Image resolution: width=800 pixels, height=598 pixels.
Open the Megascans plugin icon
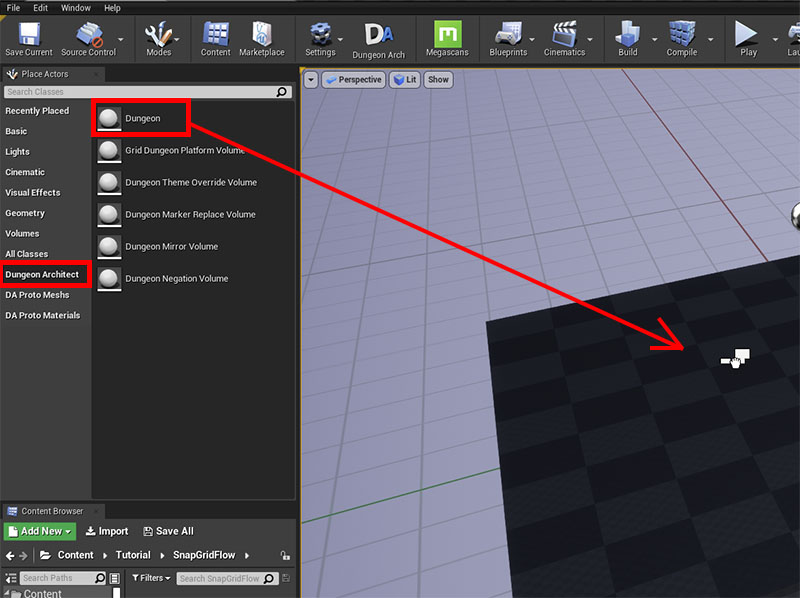(x=447, y=34)
